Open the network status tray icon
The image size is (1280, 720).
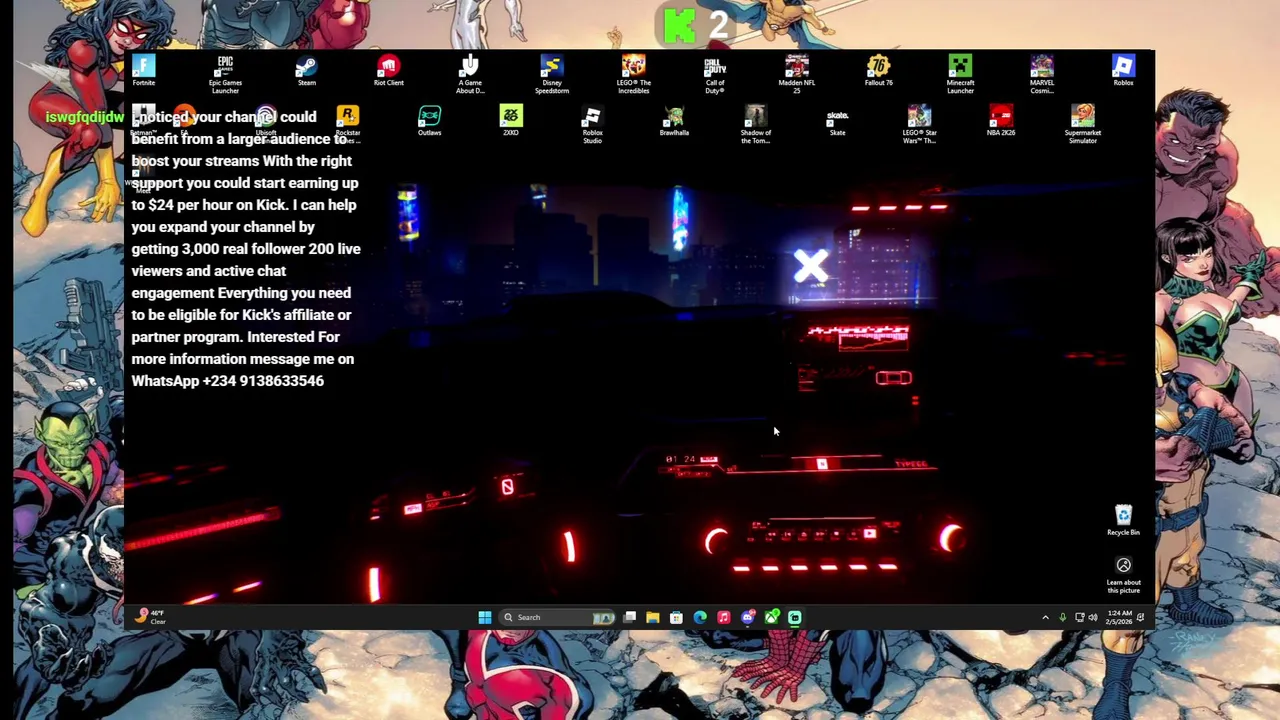click(x=1079, y=617)
